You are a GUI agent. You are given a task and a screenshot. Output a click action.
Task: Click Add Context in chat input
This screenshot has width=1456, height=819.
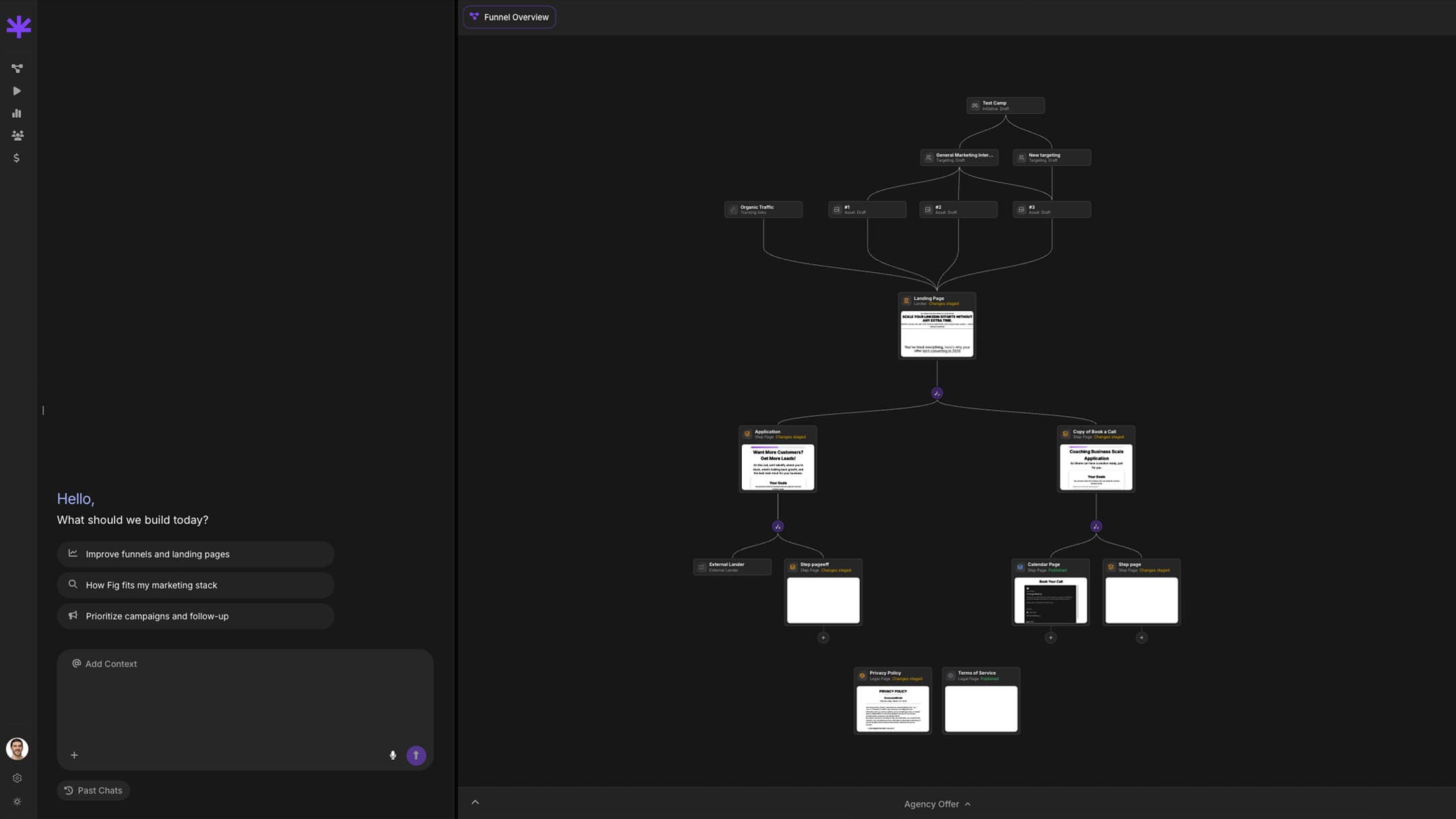(x=104, y=664)
